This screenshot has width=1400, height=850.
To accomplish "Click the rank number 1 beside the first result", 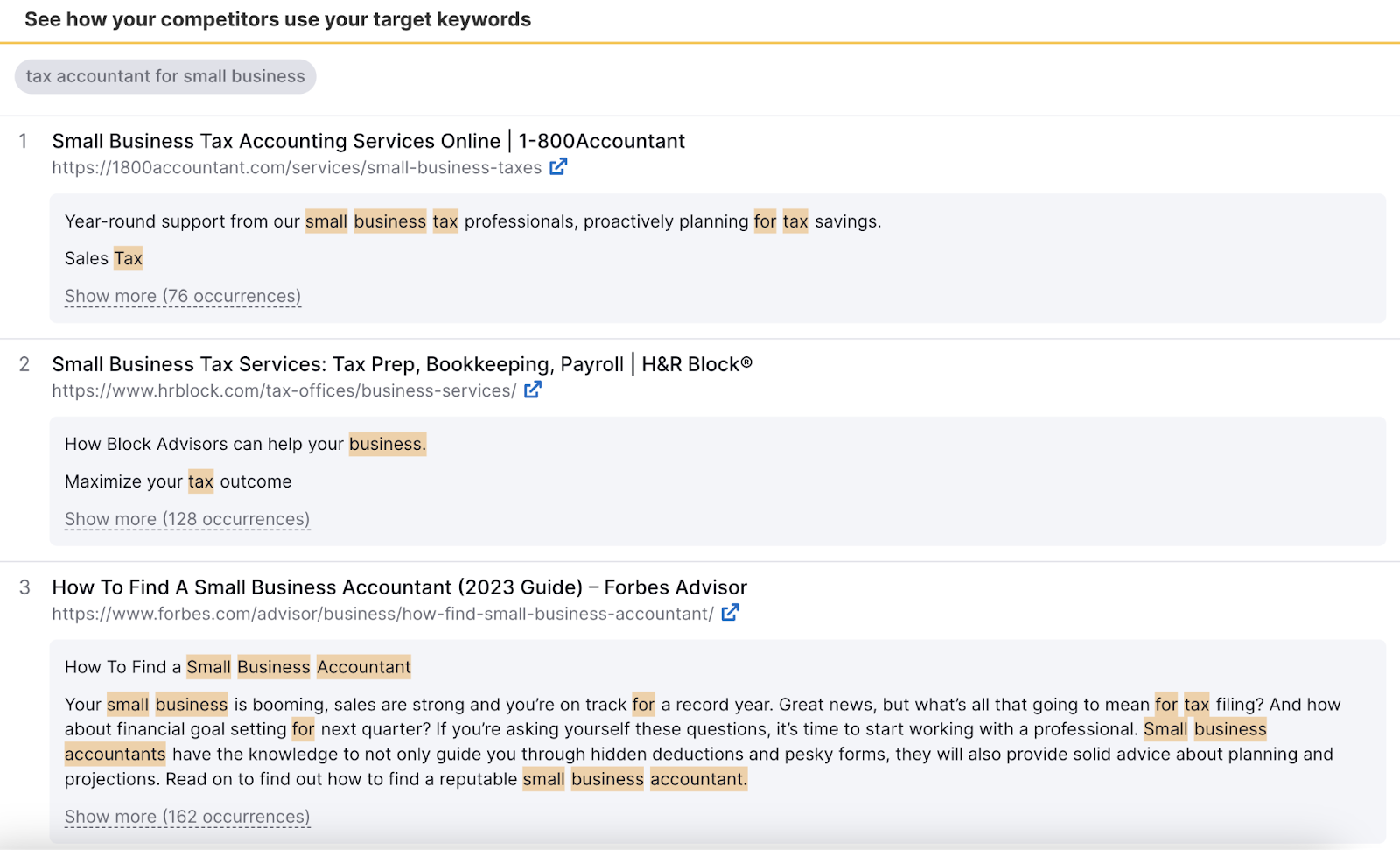I will click(24, 140).
